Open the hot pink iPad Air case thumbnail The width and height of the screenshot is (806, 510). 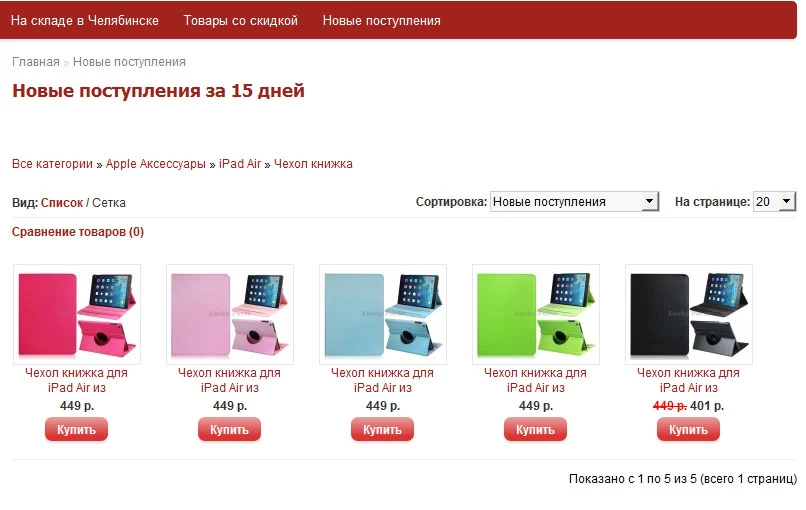pyautogui.click(x=77, y=314)
